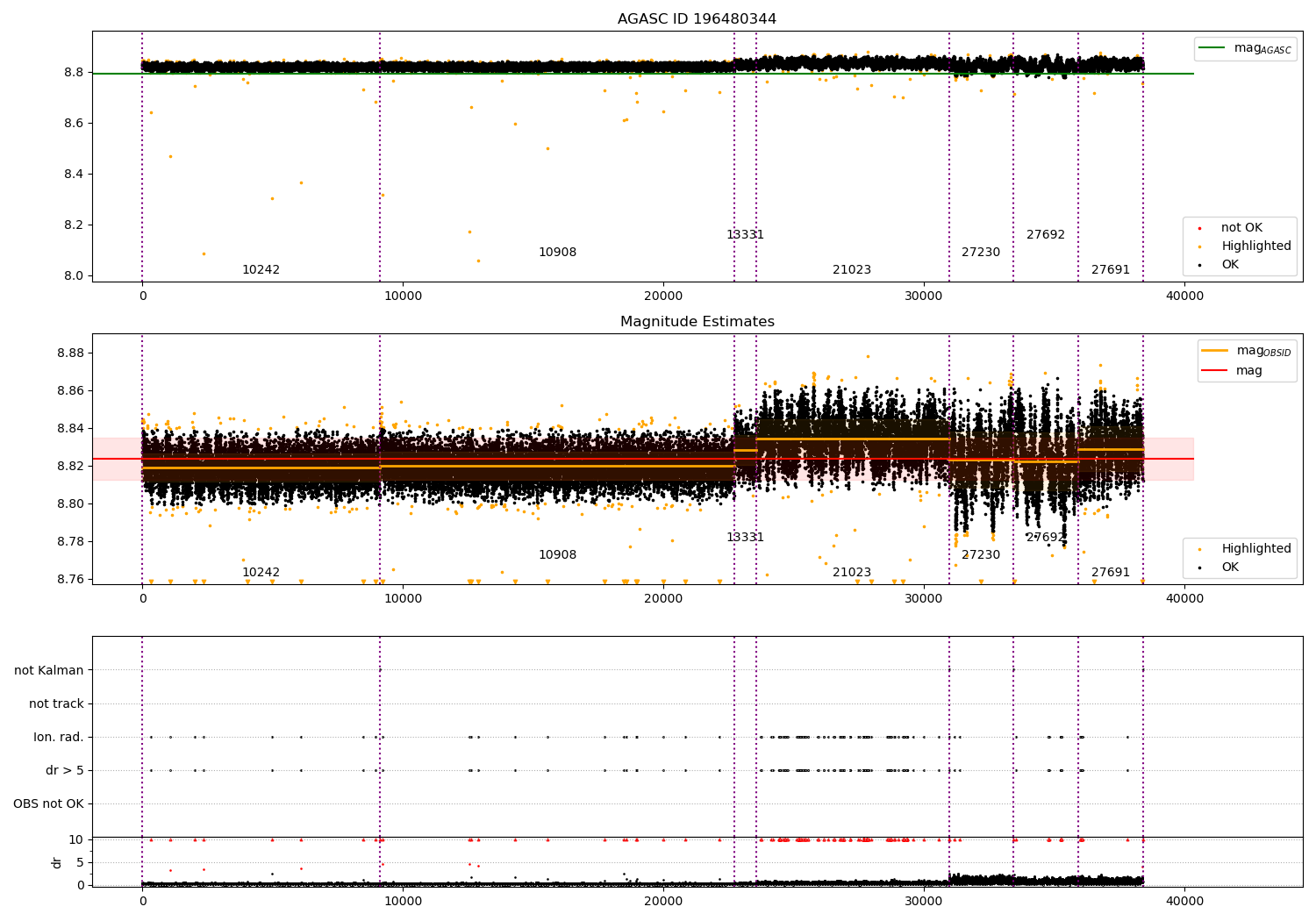Click the orange mag OBSID legend line
Image resolution: width=1316 pixels, height=921 pixels.
(1215, 351)
